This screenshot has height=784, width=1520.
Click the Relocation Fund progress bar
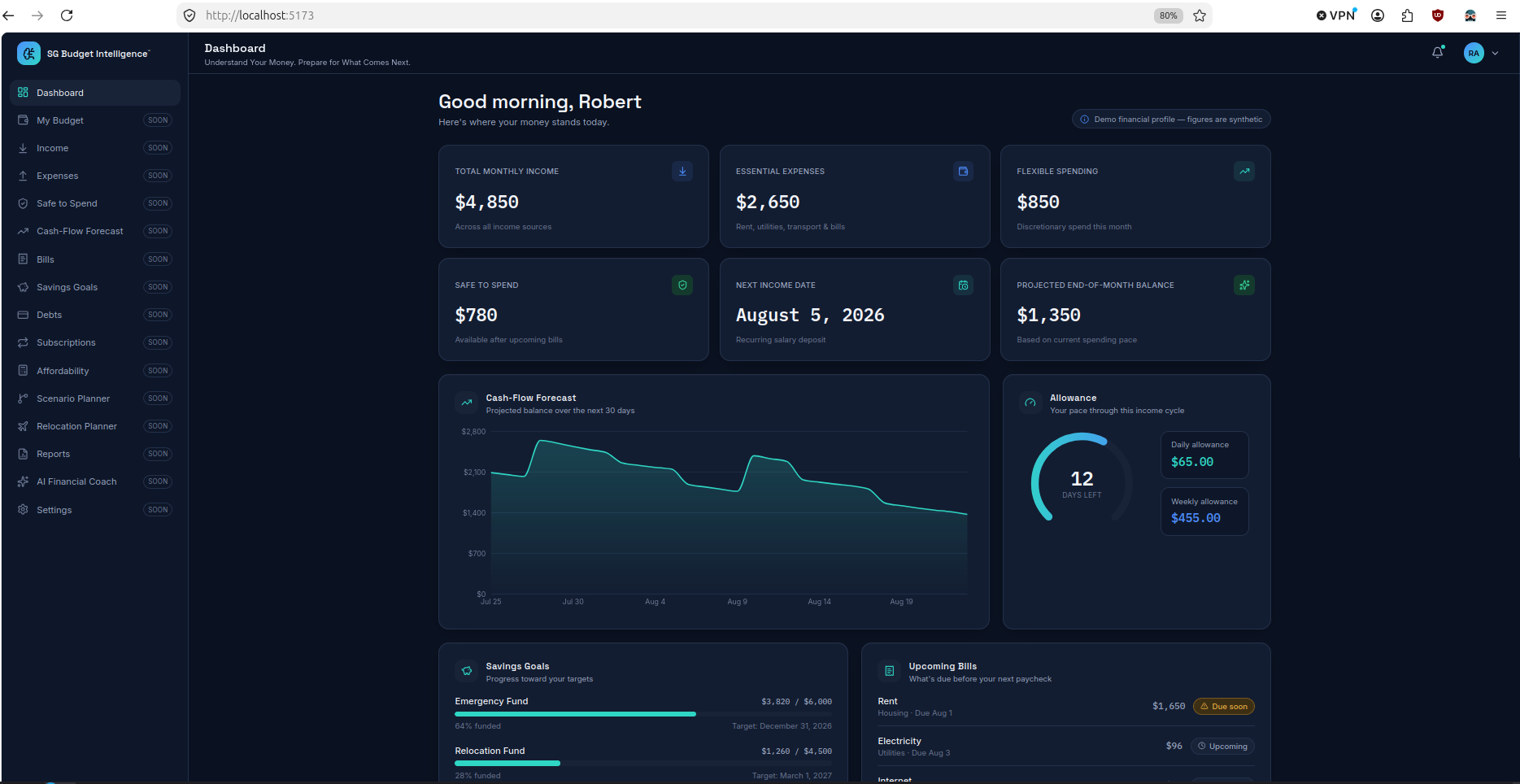[643, 764]
